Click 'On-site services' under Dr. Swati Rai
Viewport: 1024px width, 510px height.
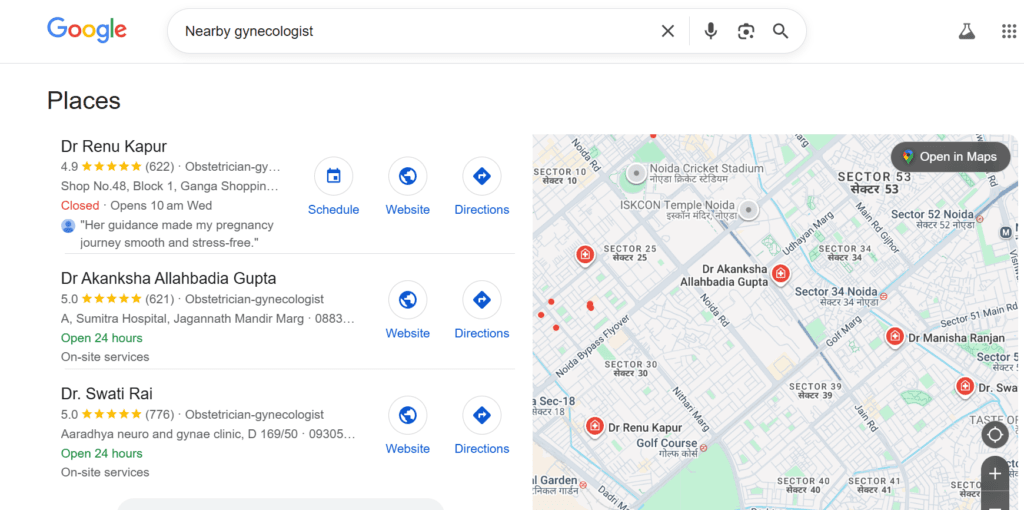[x=105, y=472]
